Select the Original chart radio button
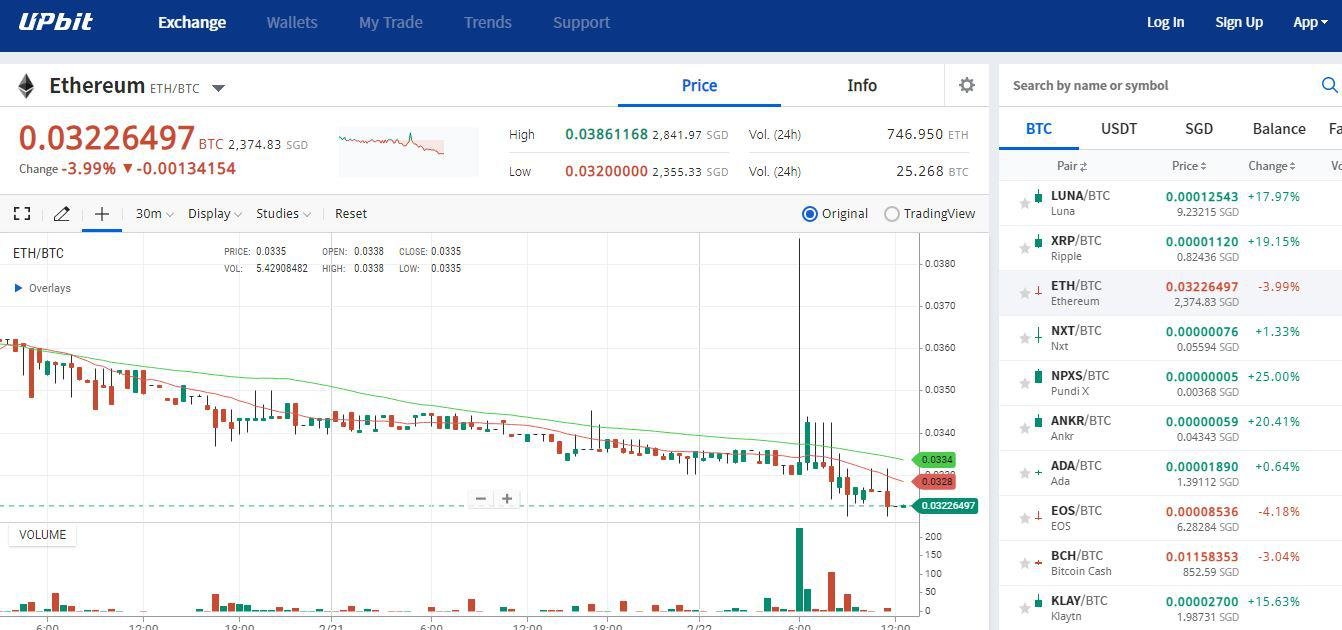The width and height of the screenshot is (1342, 630). (809, 213)
